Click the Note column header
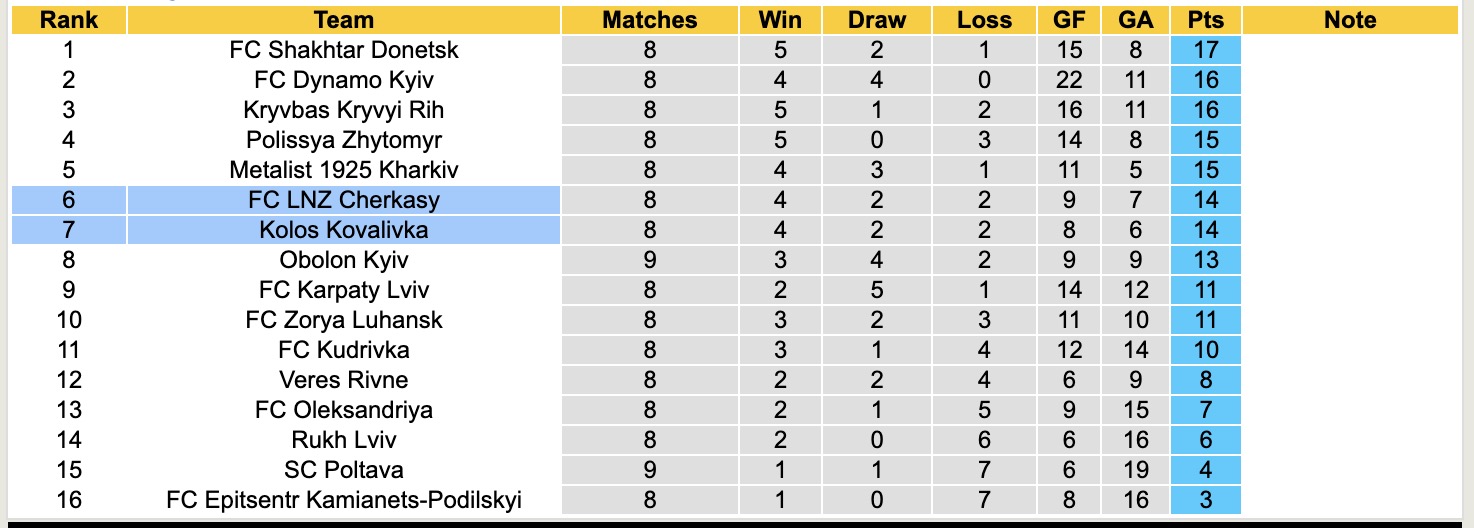Screen dimensions: 1474x528 [x=1349, y=20]
